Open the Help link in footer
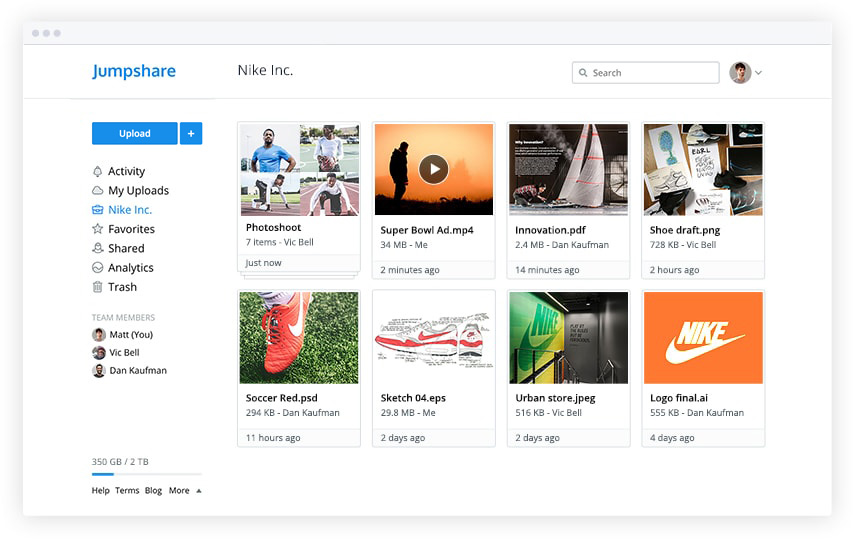This screenshot has width=853, height=539. tap(100, 491)
